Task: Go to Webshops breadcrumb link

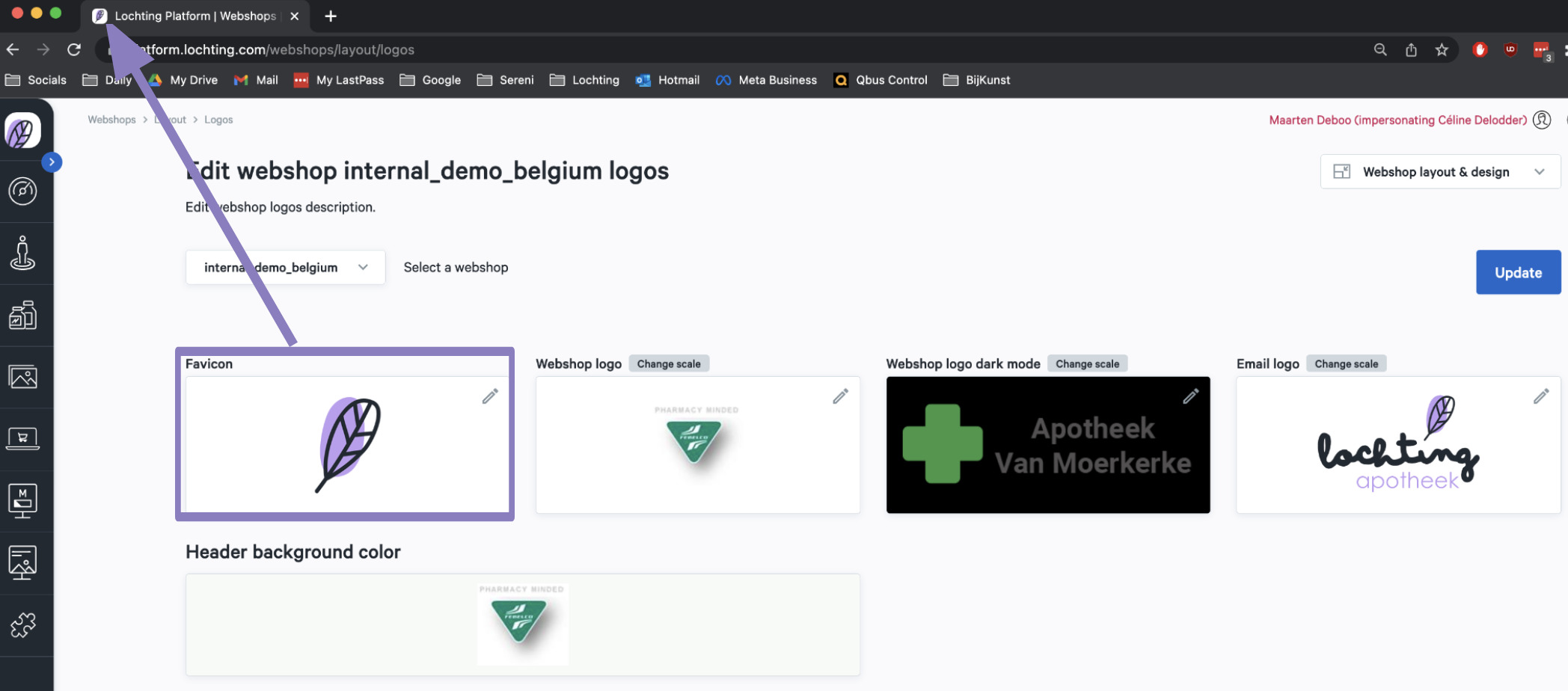Action: tap(111, 120)
